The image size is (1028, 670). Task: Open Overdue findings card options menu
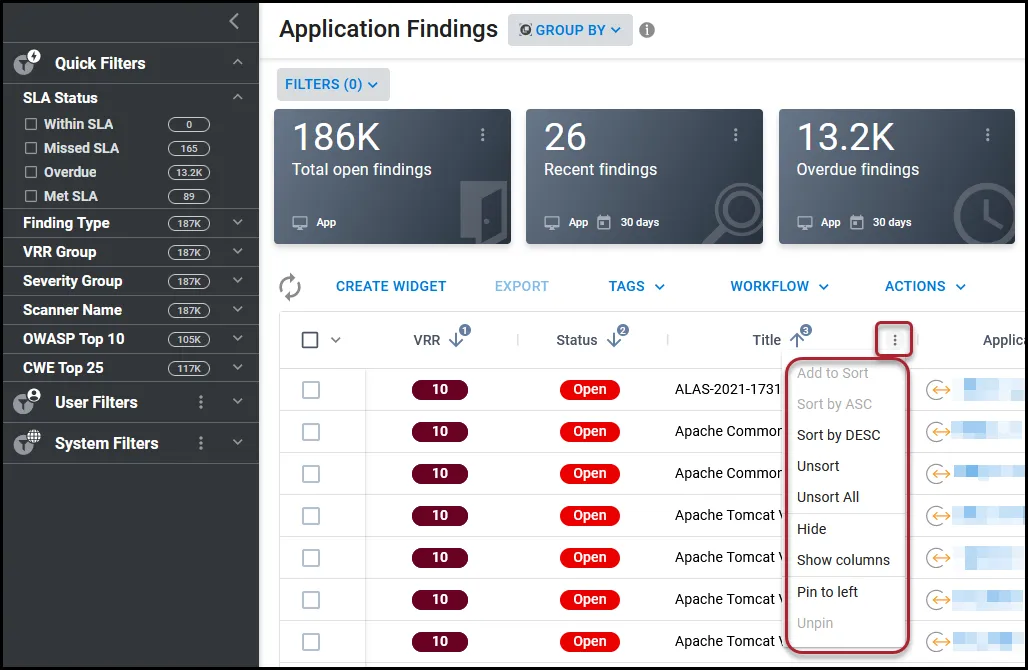pos(987,134)
